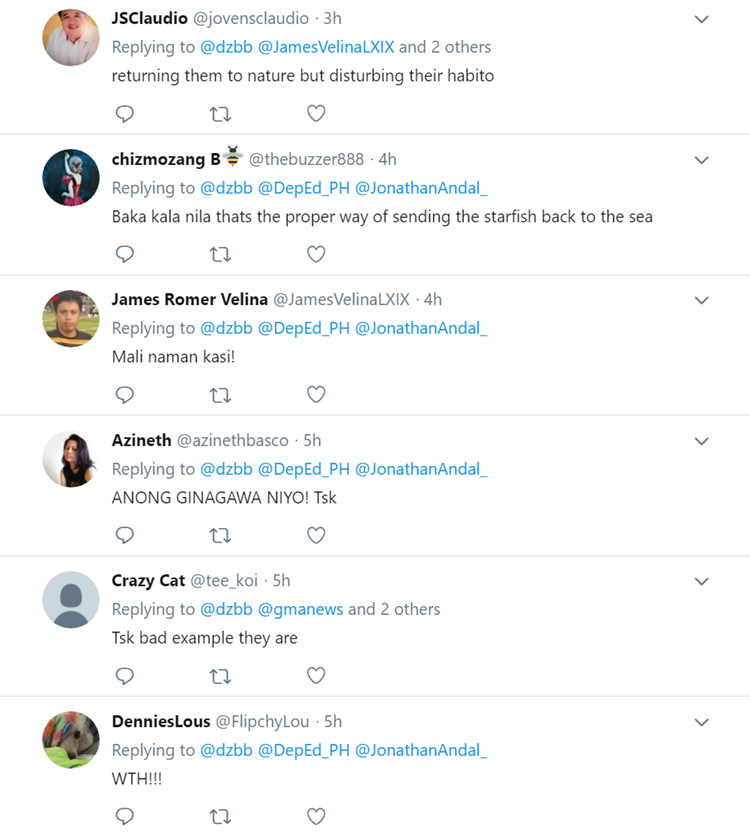Open @gmanews mention link
The width and height of the screenshot is (750, 833).
pos(299,609)
